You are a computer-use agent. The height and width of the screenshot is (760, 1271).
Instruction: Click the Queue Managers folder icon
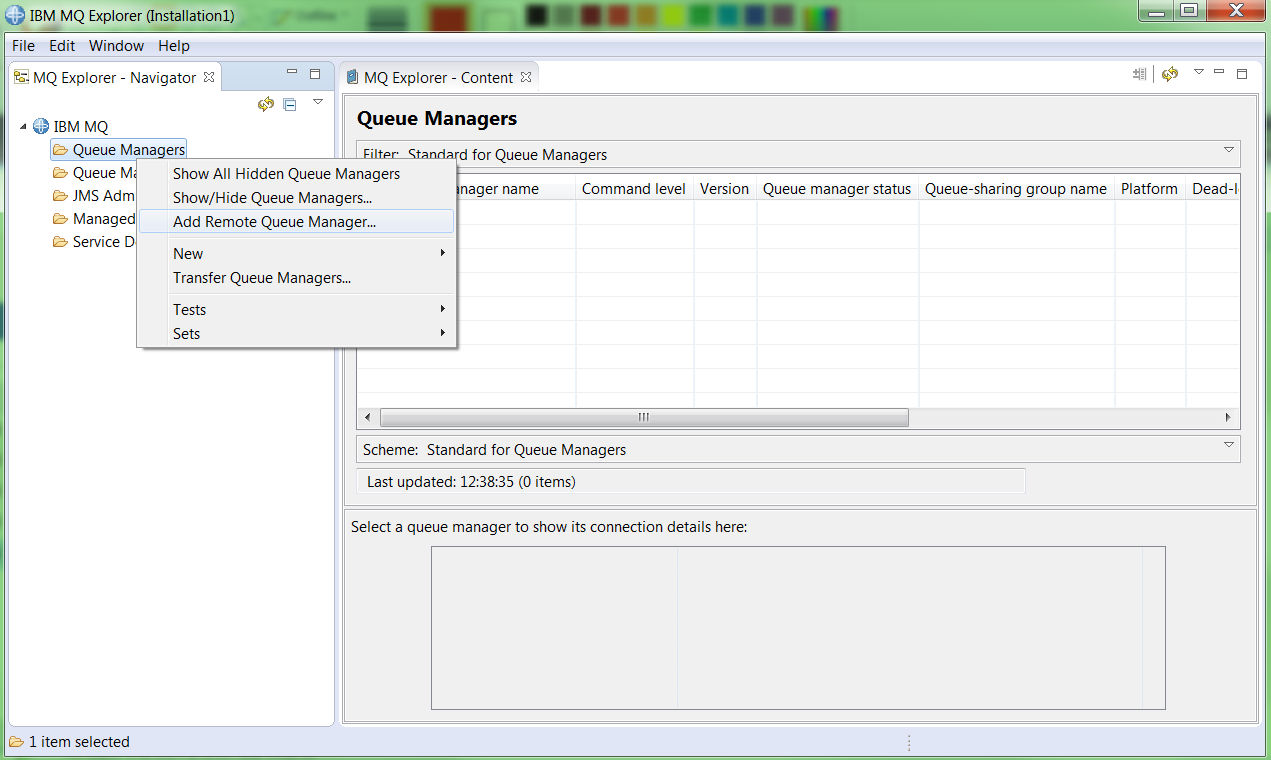[59, 148]
